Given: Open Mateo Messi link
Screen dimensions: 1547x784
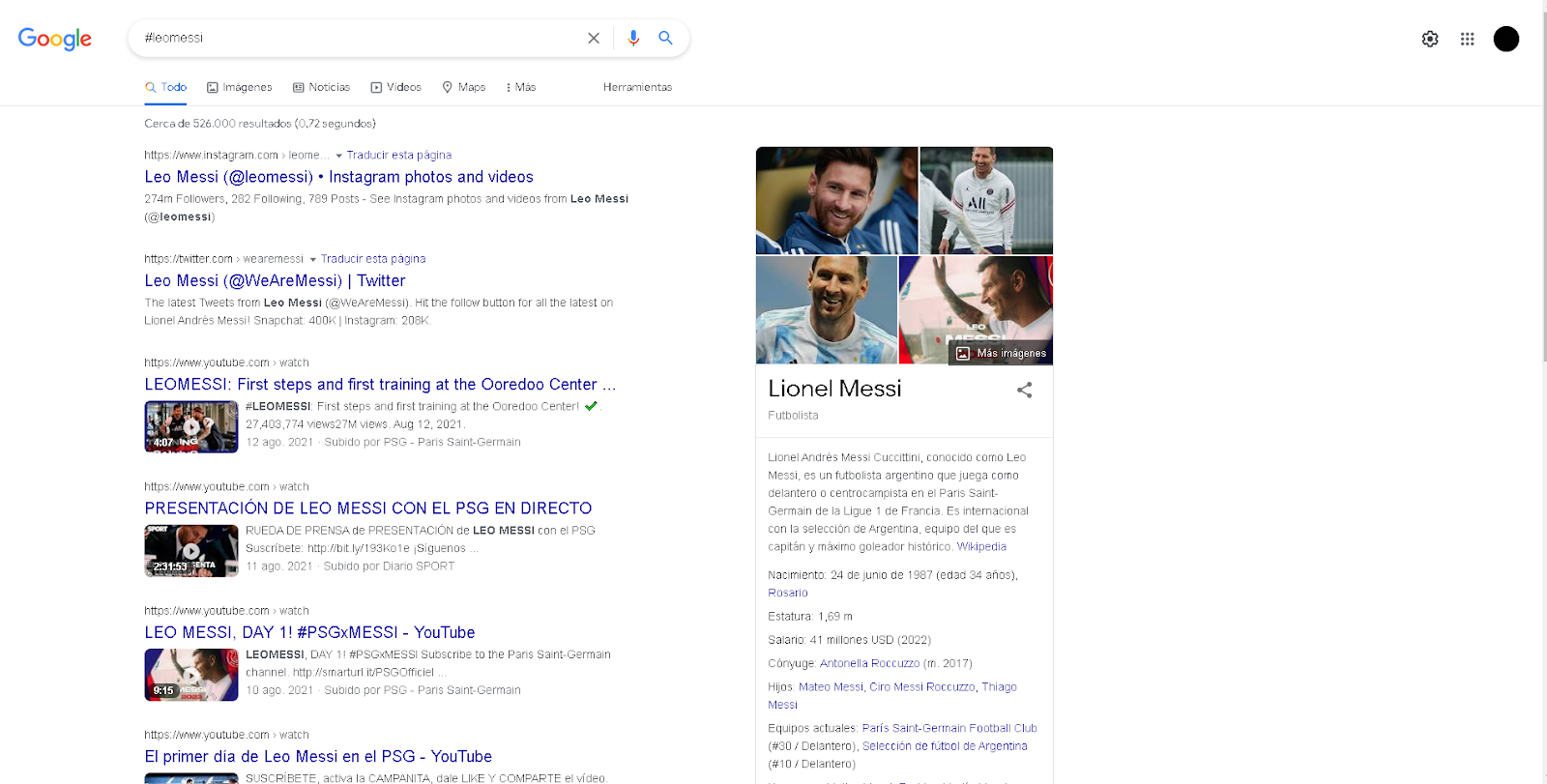Looking at the screenshot, I should click(x=831, y=687).
